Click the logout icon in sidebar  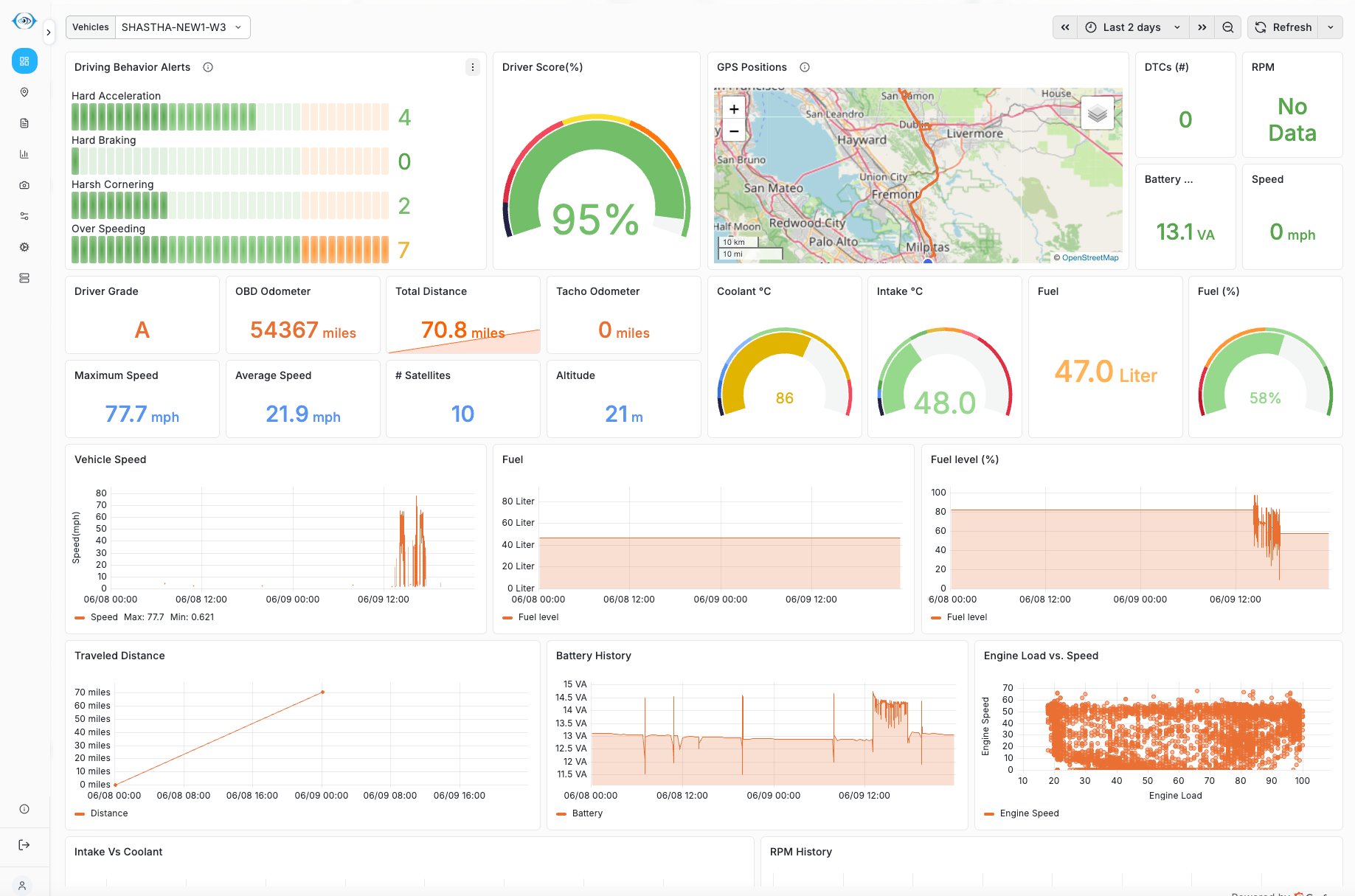pyautogui.click(x=24, y=845)
